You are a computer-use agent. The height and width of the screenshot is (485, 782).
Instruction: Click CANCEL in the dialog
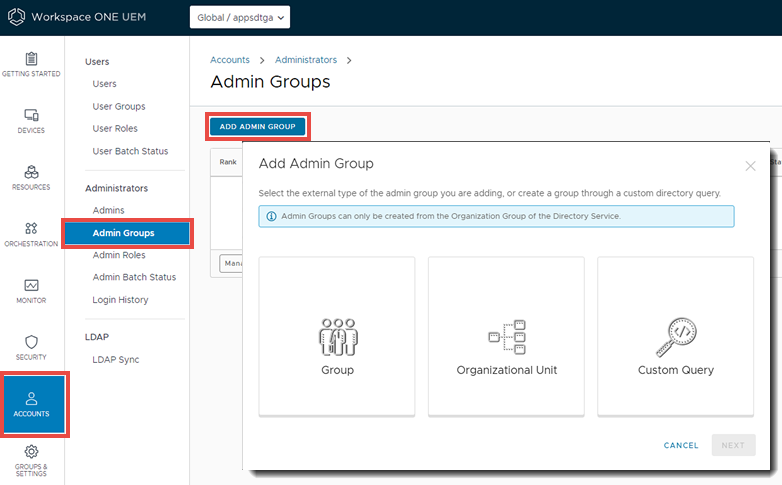(681, 445)
